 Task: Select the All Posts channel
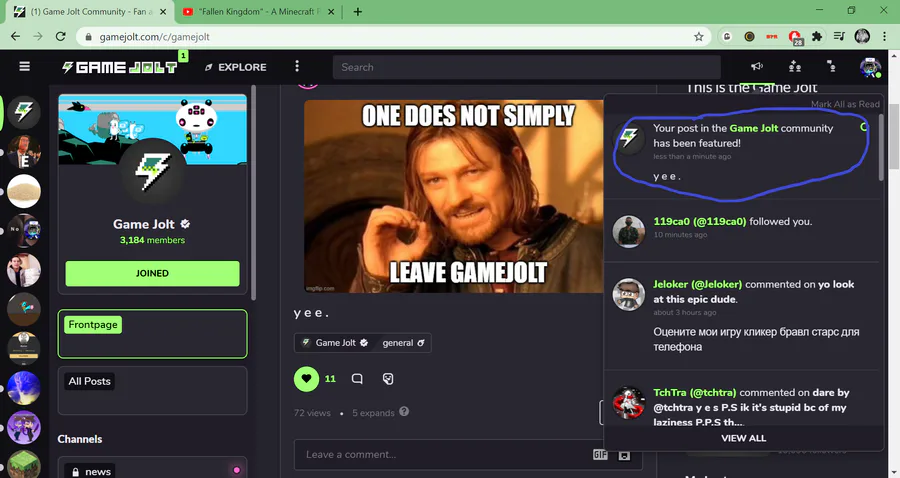click(x=152, y=390)
